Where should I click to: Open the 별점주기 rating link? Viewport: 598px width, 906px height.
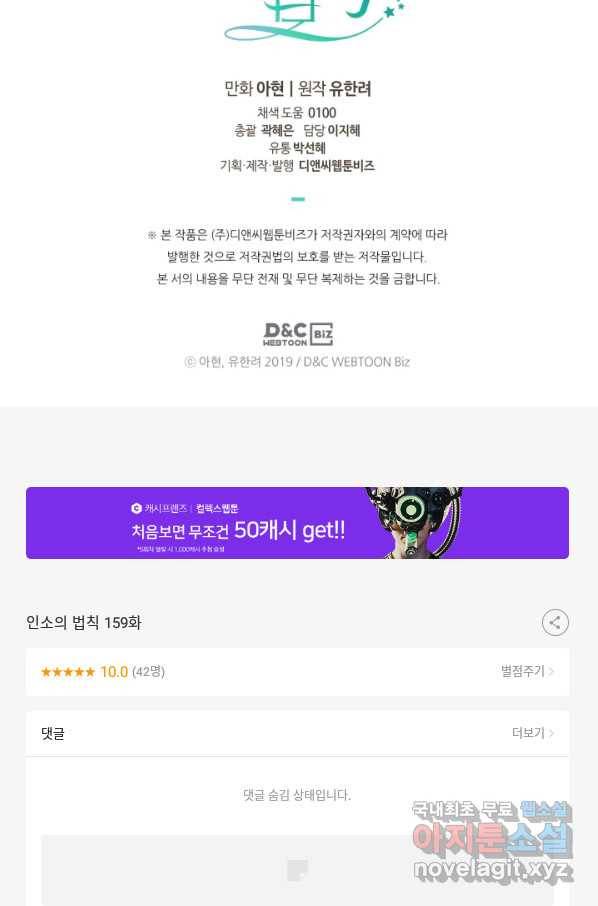point(522,671)
